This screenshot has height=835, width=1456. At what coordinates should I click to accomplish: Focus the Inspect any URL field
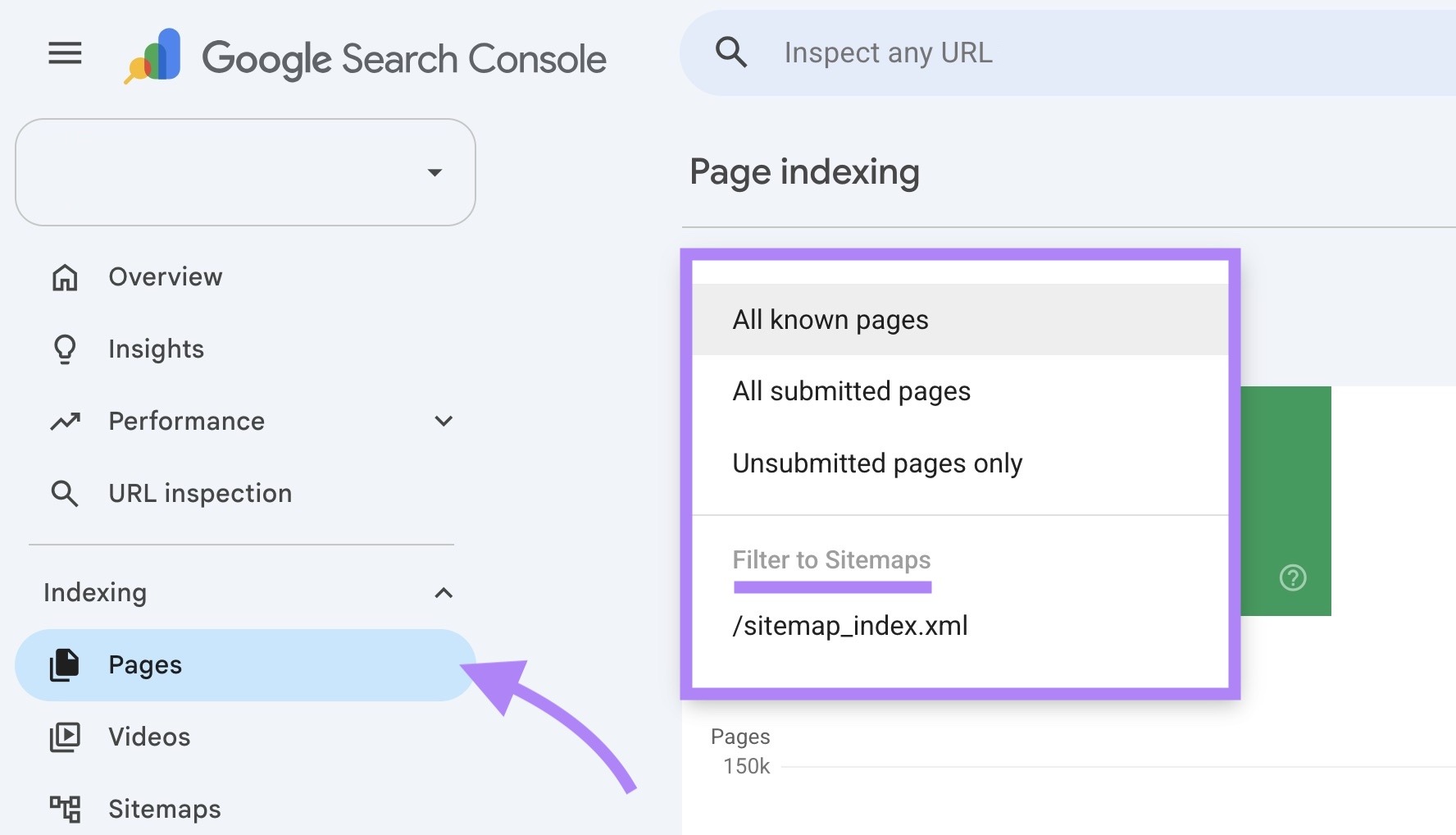coord(1066,52)
